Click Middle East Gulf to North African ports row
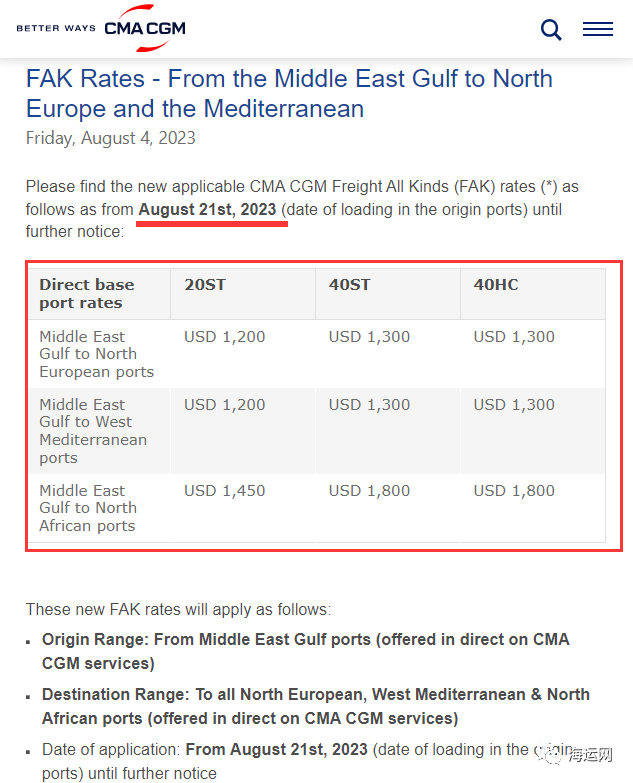633x783 pixels. [x=88, y=508]
